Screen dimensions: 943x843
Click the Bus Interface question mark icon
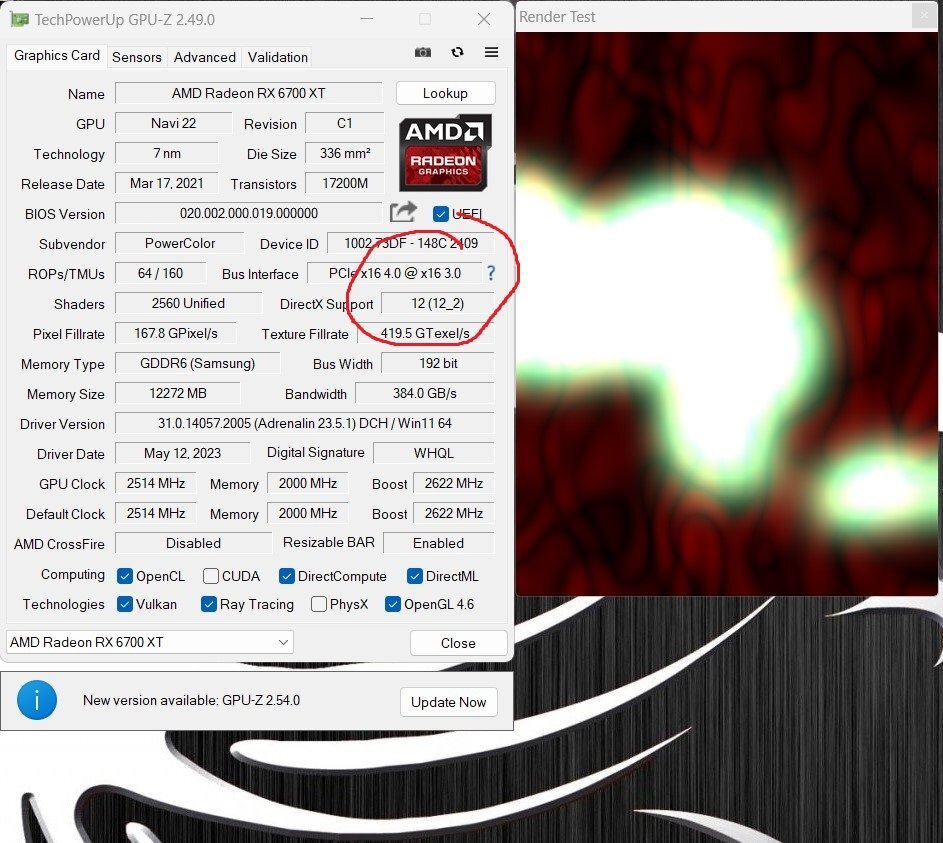coord(491,273)
